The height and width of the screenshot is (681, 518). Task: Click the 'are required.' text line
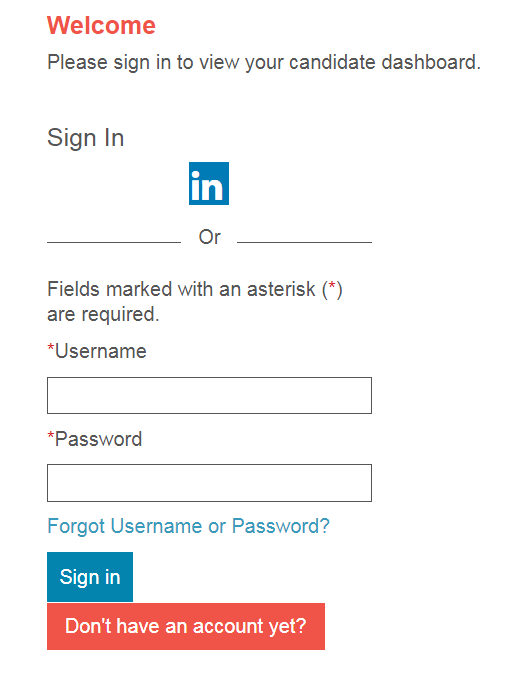[x=103, y=314]
